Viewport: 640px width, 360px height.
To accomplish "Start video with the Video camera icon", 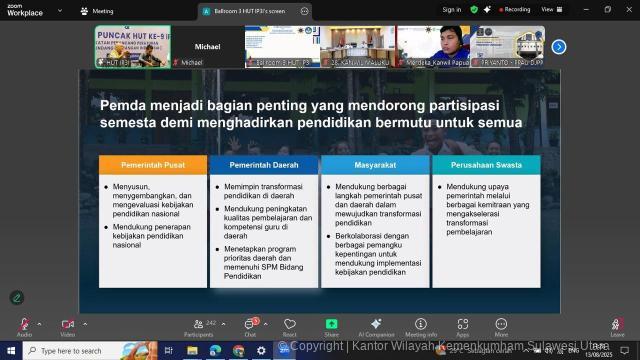I will pyautogui.click(x=68, y=324).
